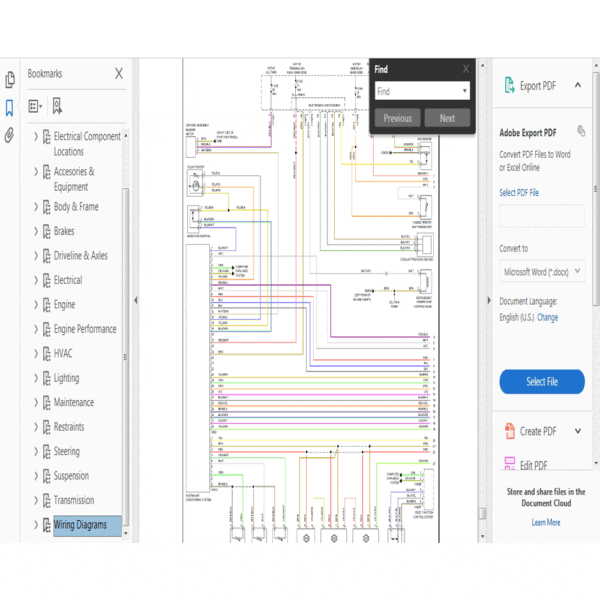Click the Select PDF File link
This screenshot has width=600, height=600.
click(519, 192)
